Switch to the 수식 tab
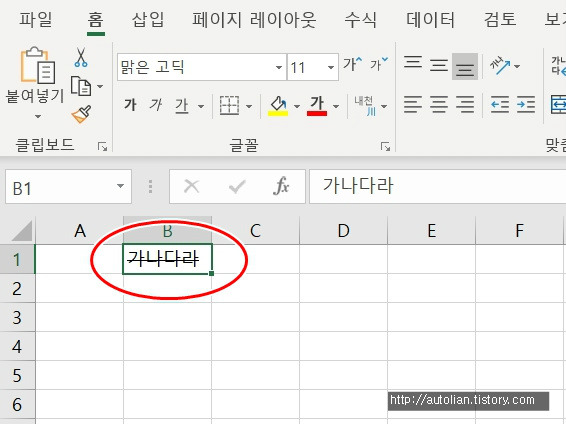Screen dimensions: 566x424 tap(361, 19)
